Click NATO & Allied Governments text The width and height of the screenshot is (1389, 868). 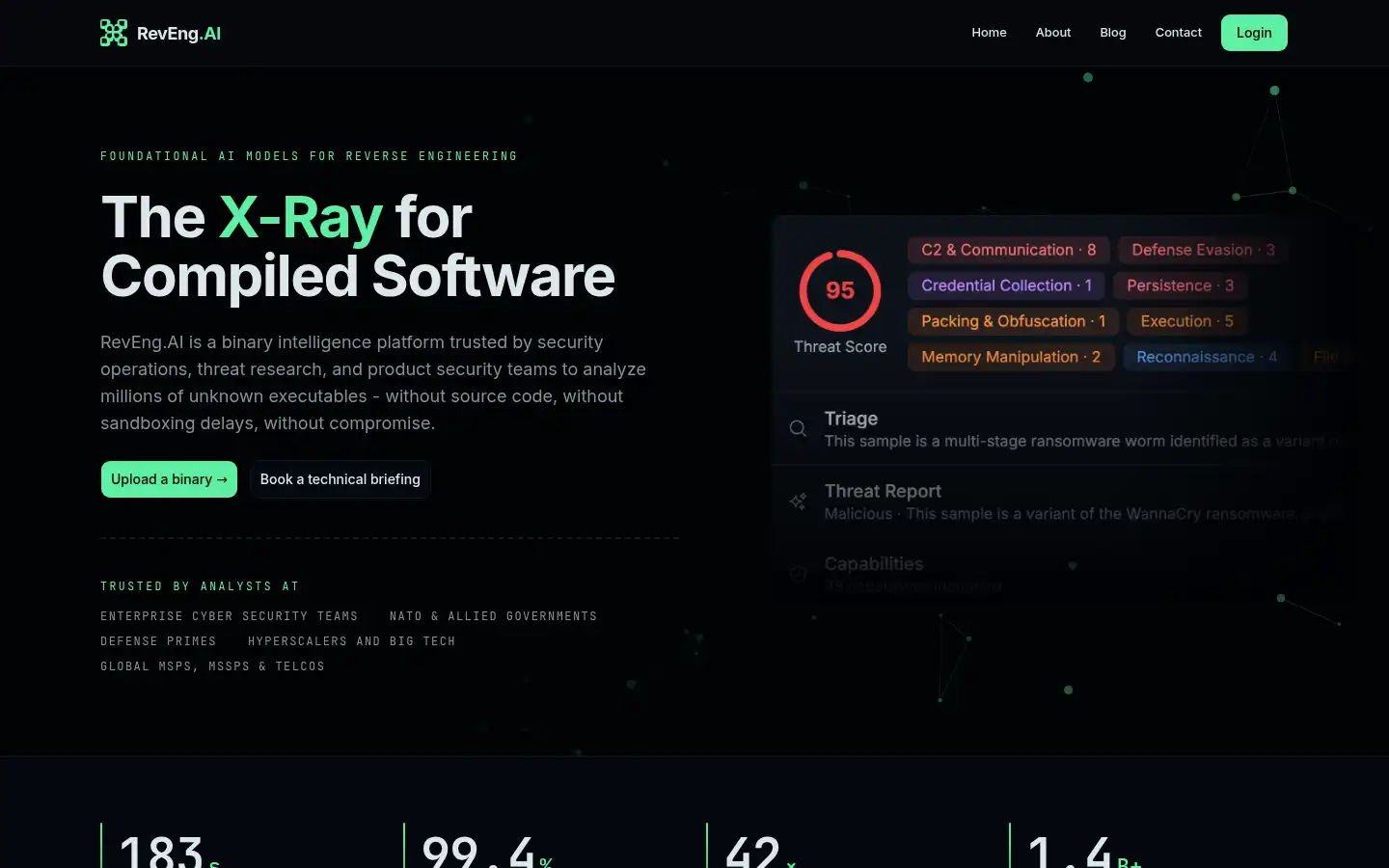[x=493, y=616]
